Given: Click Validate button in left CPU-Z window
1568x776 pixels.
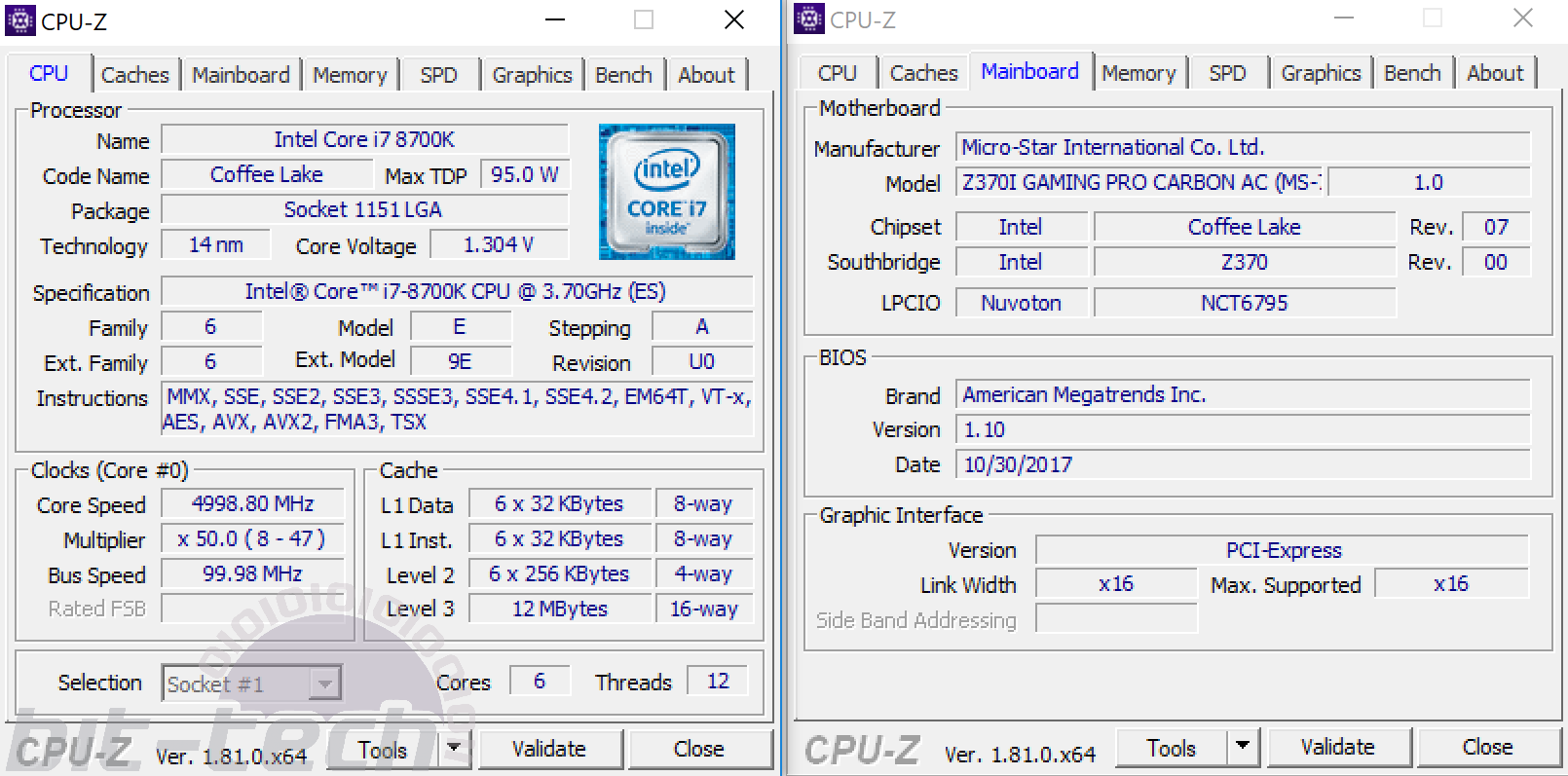Looking at the screenshot, I should click(549, 749).
